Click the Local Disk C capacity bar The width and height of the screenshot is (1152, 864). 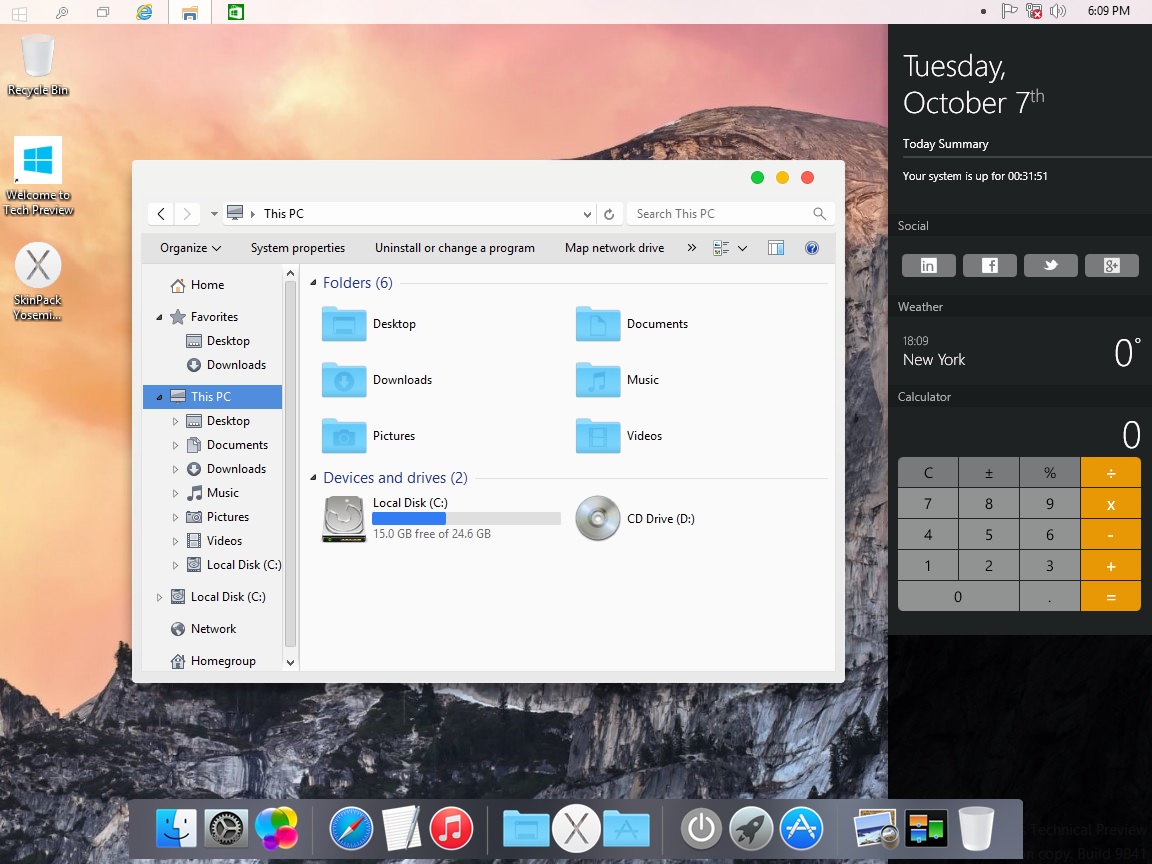[x=466, y=517]
